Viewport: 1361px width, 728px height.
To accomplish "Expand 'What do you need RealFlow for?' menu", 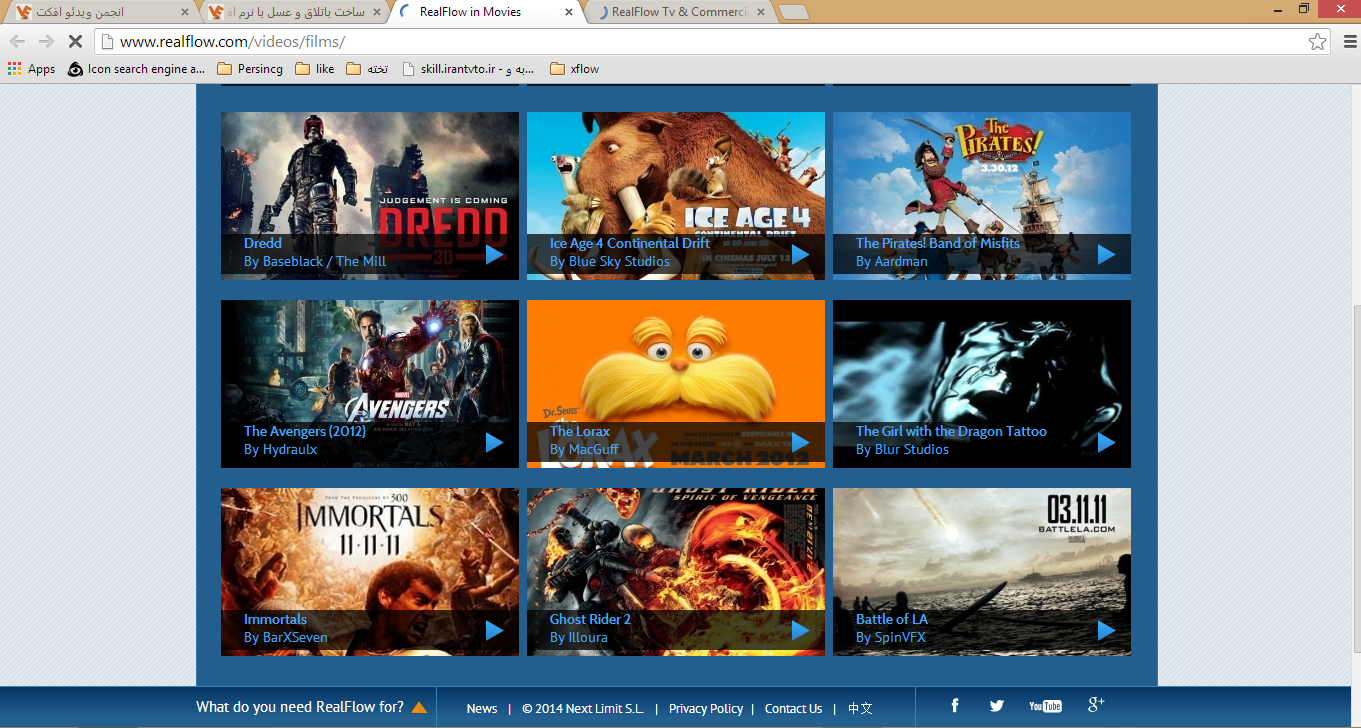I will [312, 707].
